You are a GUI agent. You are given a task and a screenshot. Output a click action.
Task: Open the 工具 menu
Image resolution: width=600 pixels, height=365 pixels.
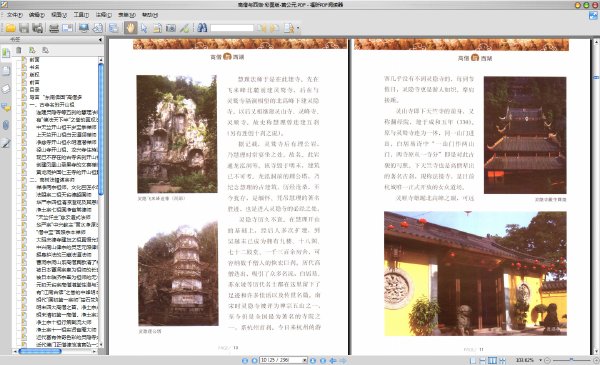pyautogui.click(x=81, y=15)
